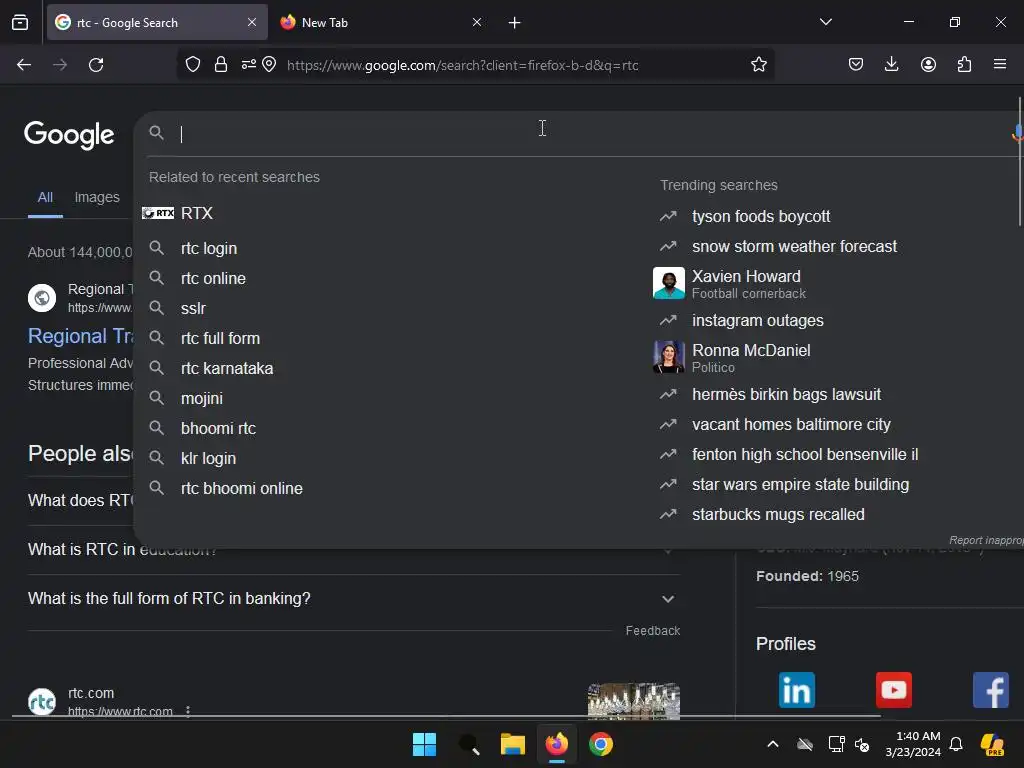Switch to the Images results tab
The height and width of the screenshot is (768, 1024).
click(97, 197)
